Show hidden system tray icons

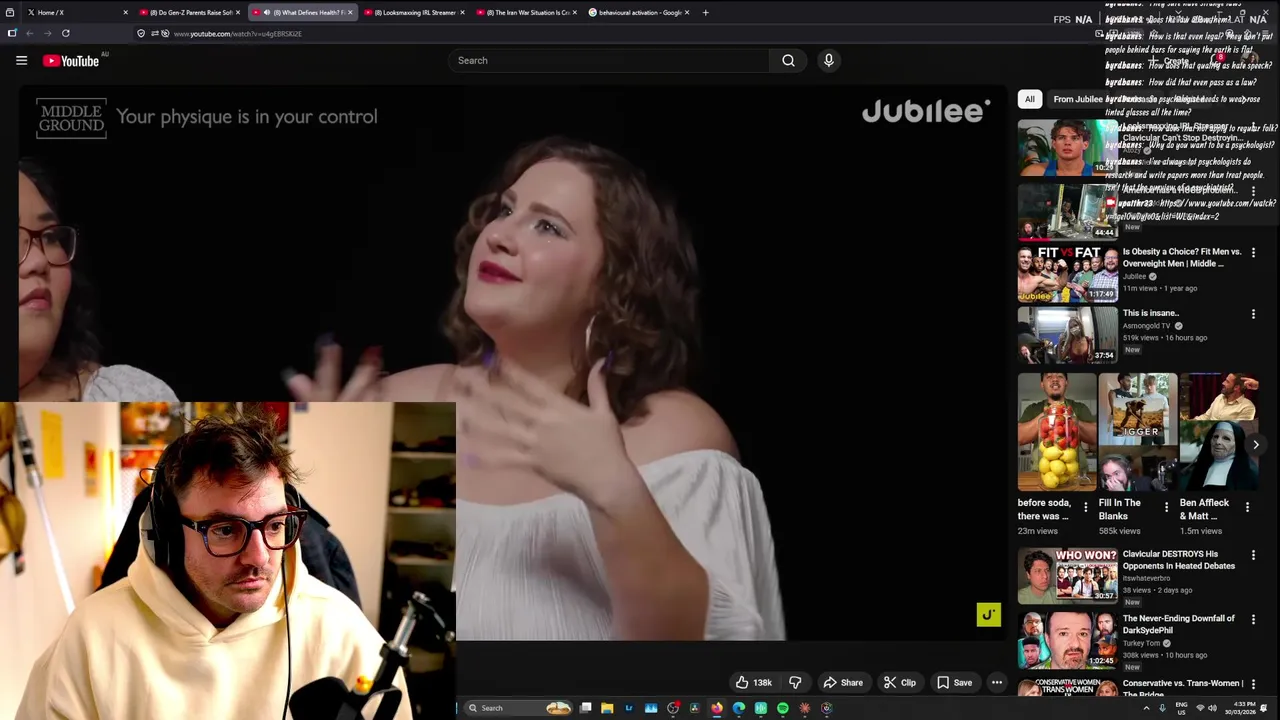[1146, 708]
